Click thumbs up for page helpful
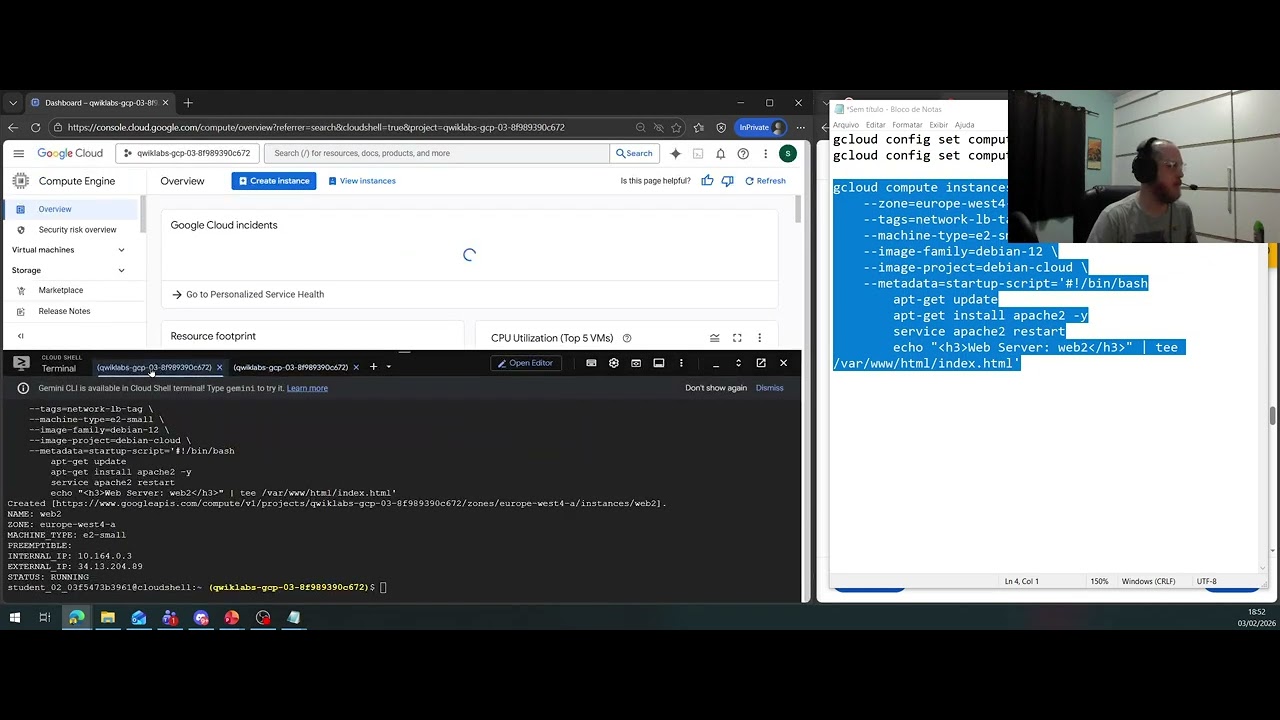 (x=707, y=181)
